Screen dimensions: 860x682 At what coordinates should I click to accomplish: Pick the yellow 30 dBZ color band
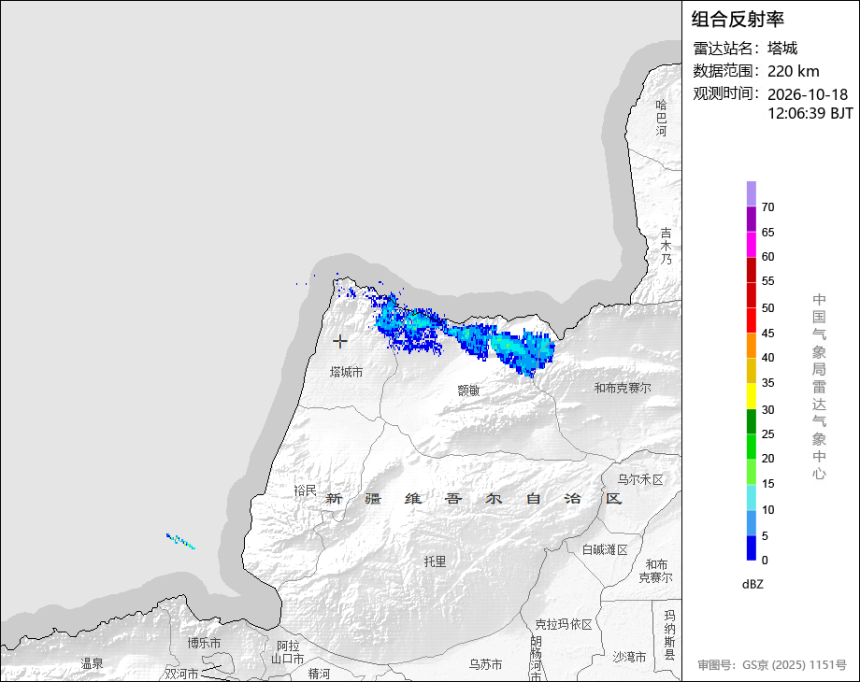coord(751,396)
